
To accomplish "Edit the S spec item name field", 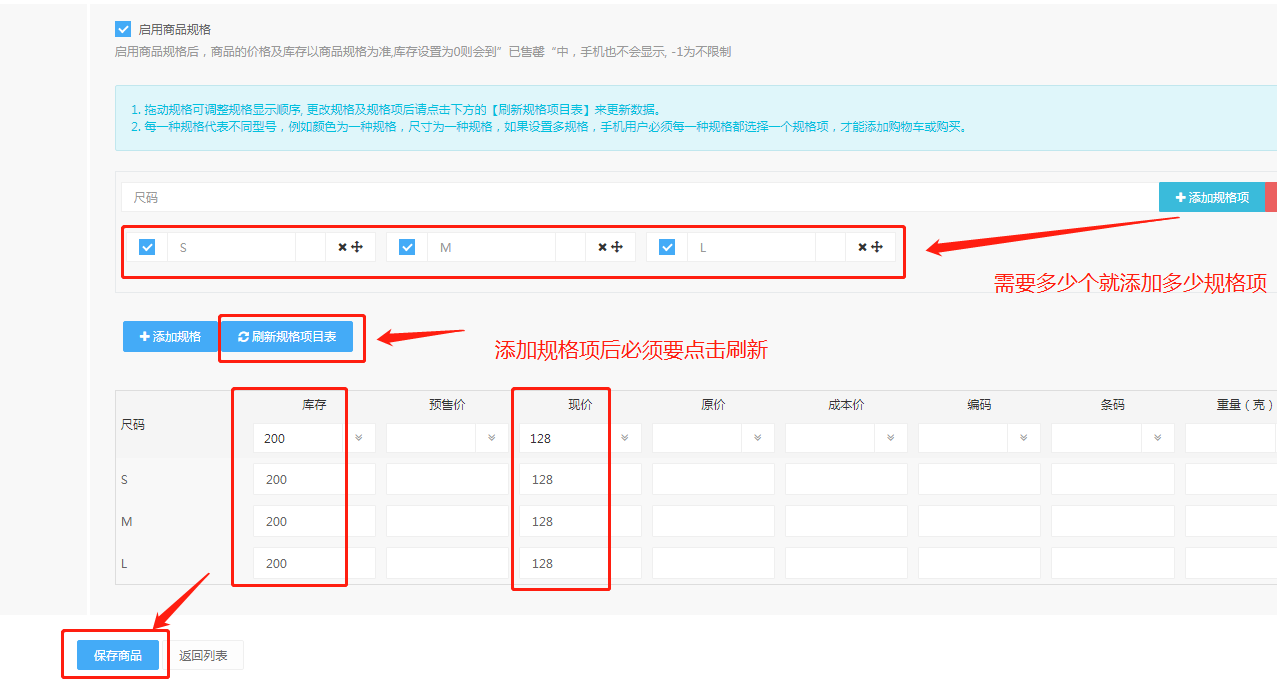I will pyautogui.click(x=231, y=247).
